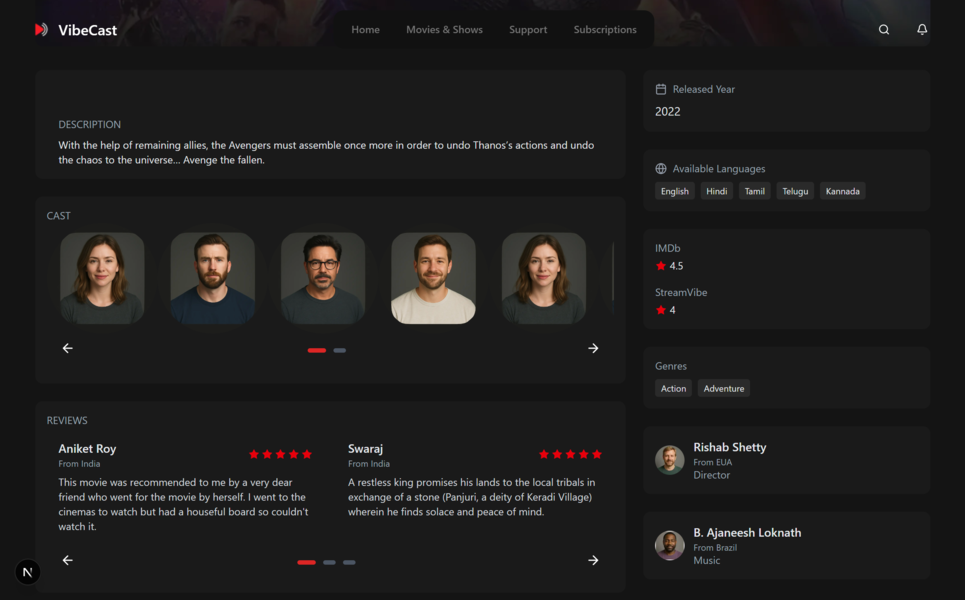The width and height of the screenshot is (965, 600).
Task: Go to the Support page
Action: coord(528,30)
